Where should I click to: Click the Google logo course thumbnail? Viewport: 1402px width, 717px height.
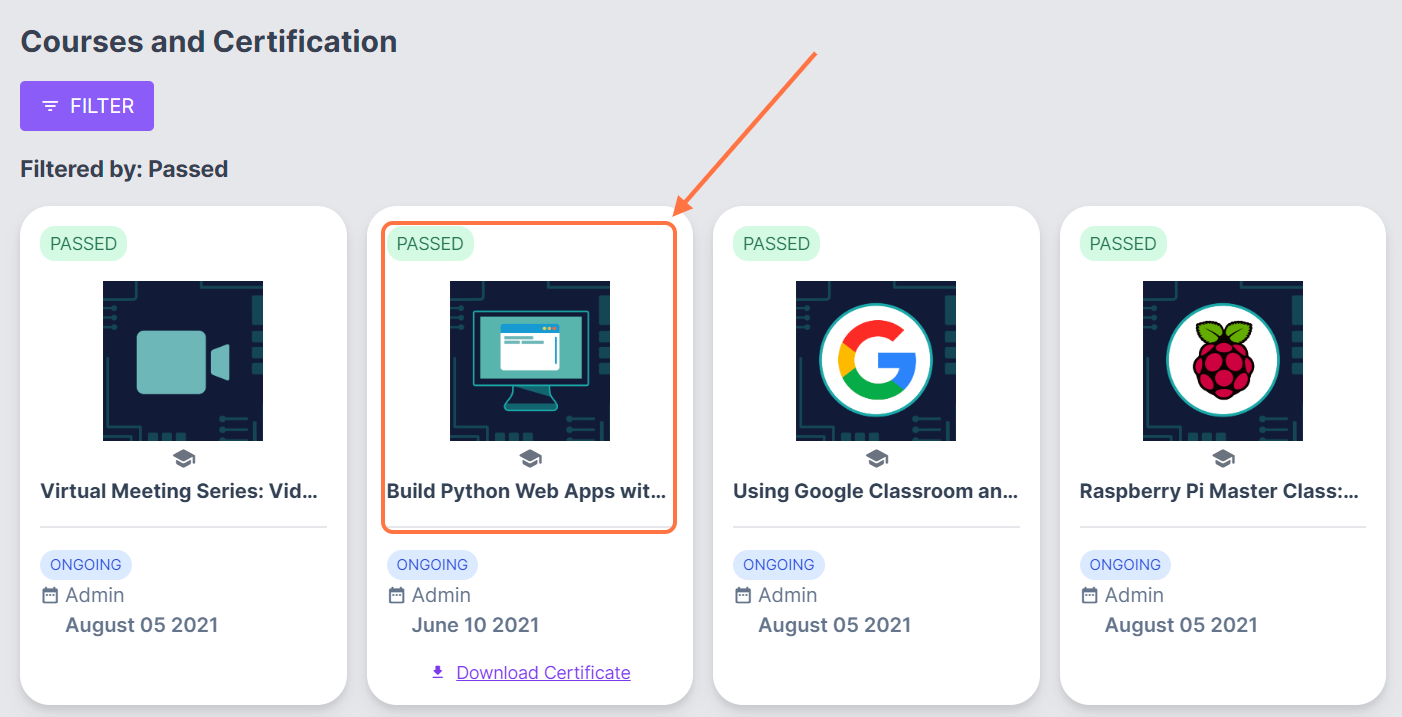tap(876, 361)
